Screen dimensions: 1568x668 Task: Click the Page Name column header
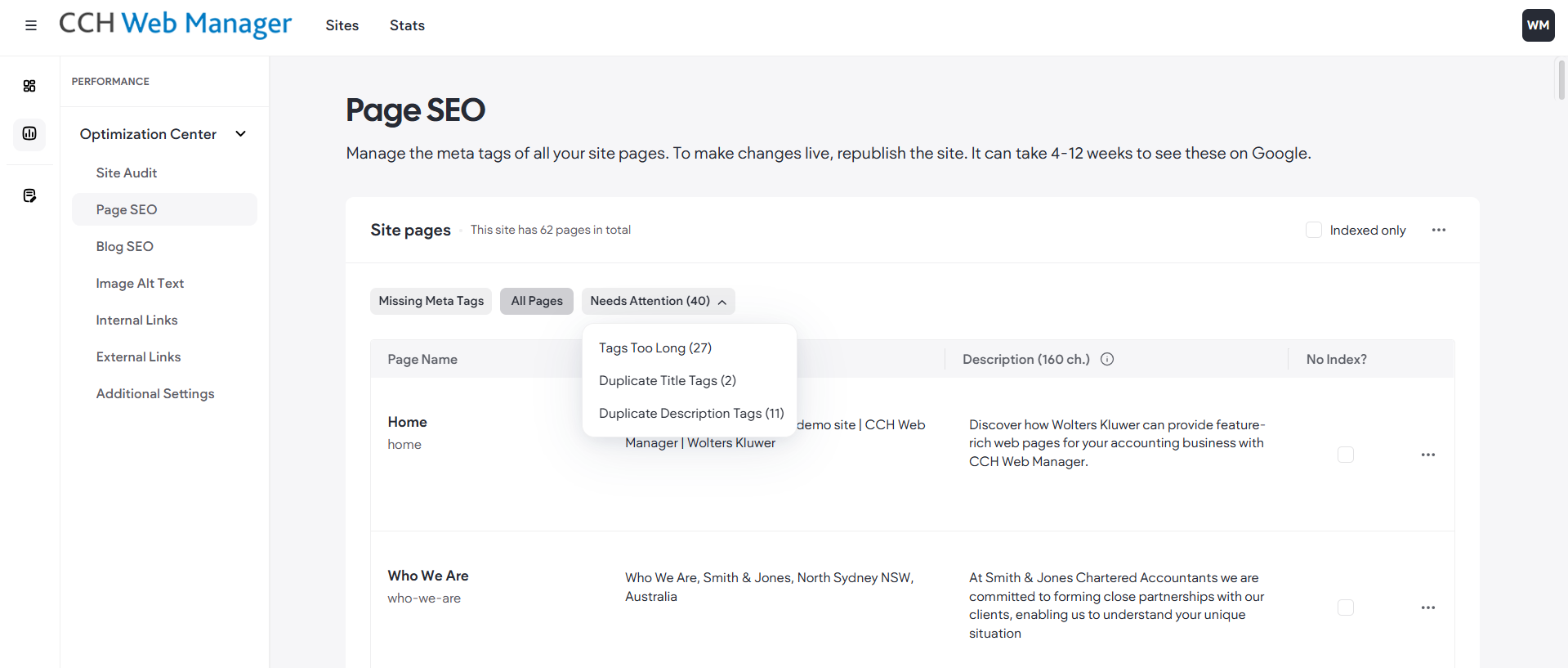tap(422, 359)
